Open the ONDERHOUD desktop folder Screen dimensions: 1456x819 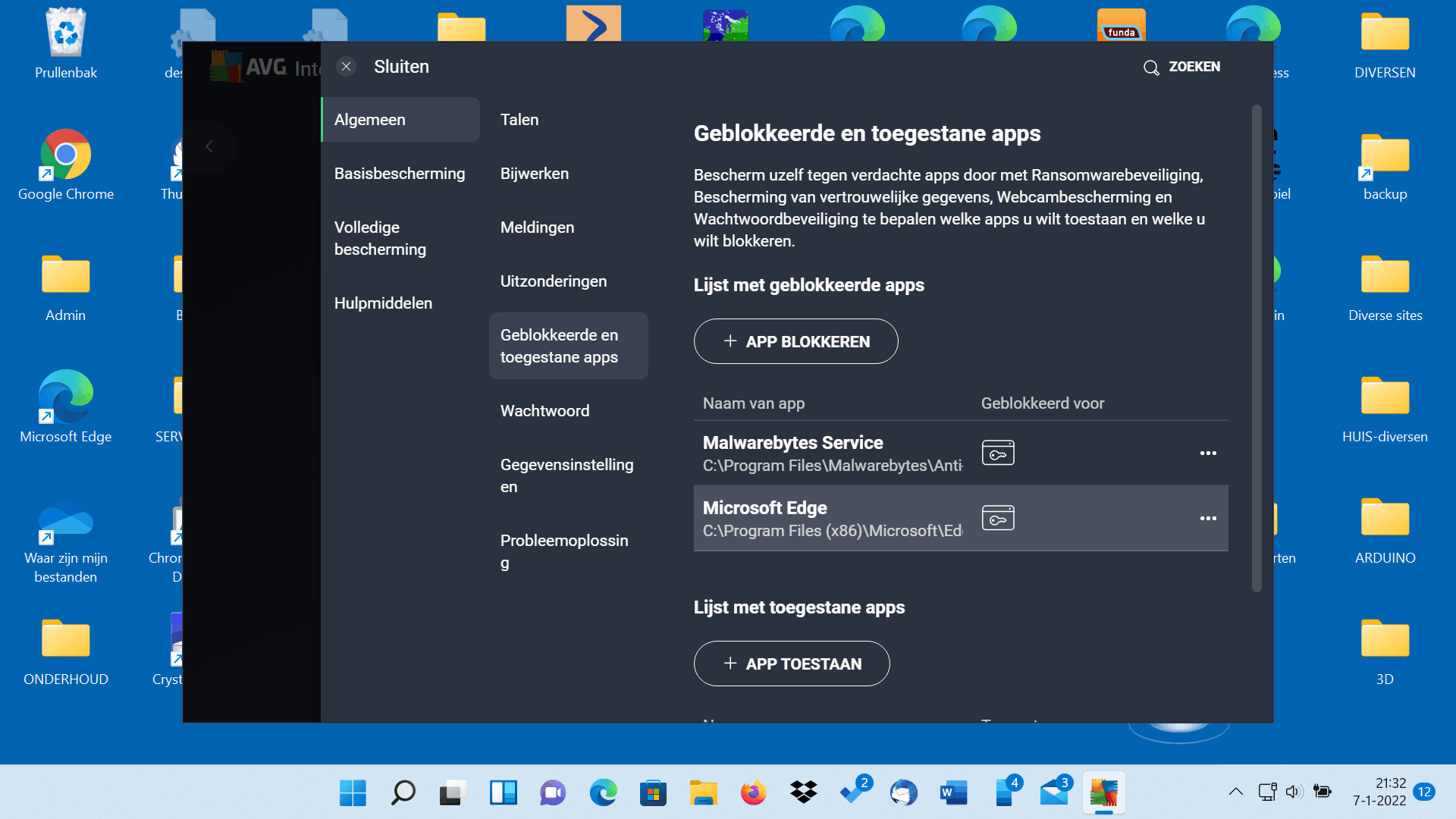pos(66,651)
